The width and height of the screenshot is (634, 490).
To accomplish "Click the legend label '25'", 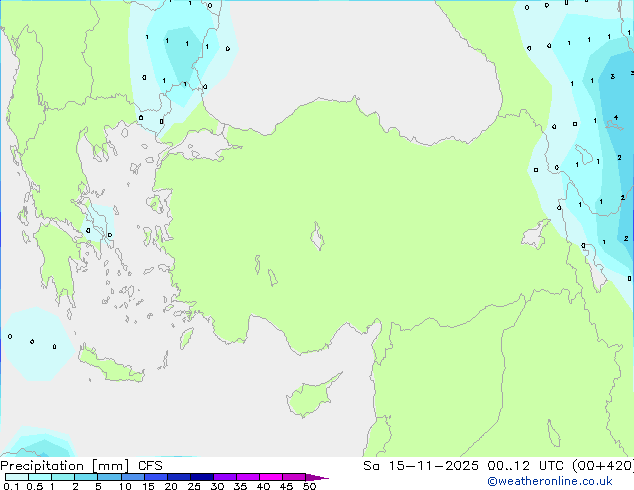I will coord(194,486).
